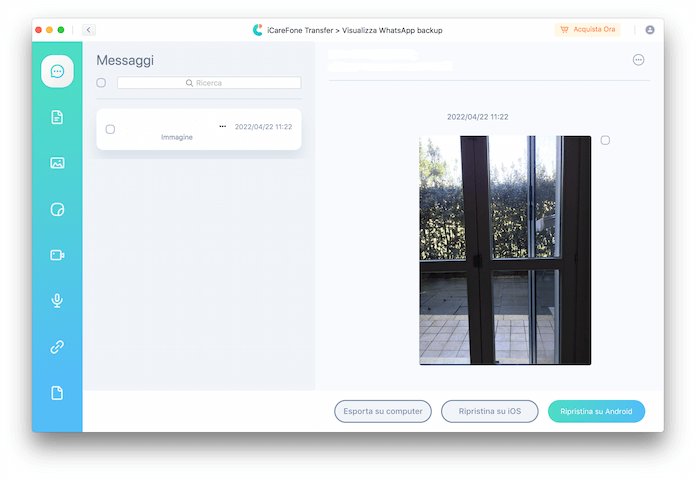Open the documents sidebar icon
The width and height of the screenshot is (696, 478).
pos(57,117)
